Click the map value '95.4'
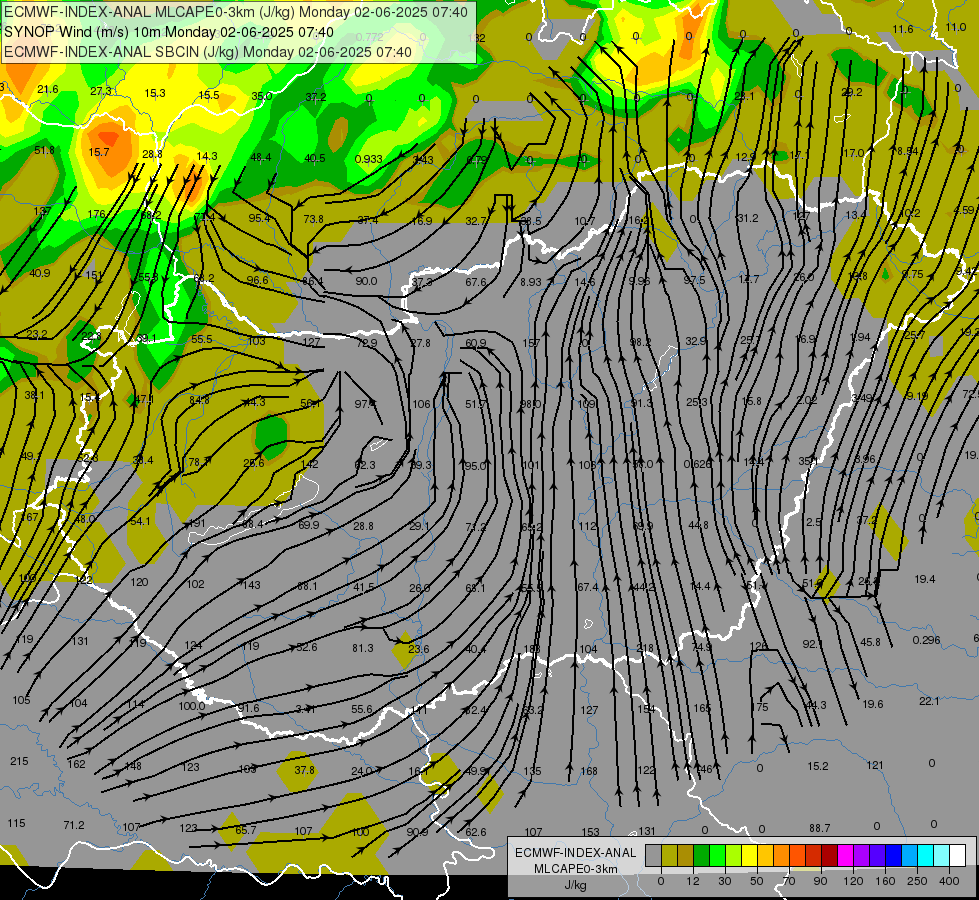Screen dimensions: 979x900 click(x=259, y=218)
